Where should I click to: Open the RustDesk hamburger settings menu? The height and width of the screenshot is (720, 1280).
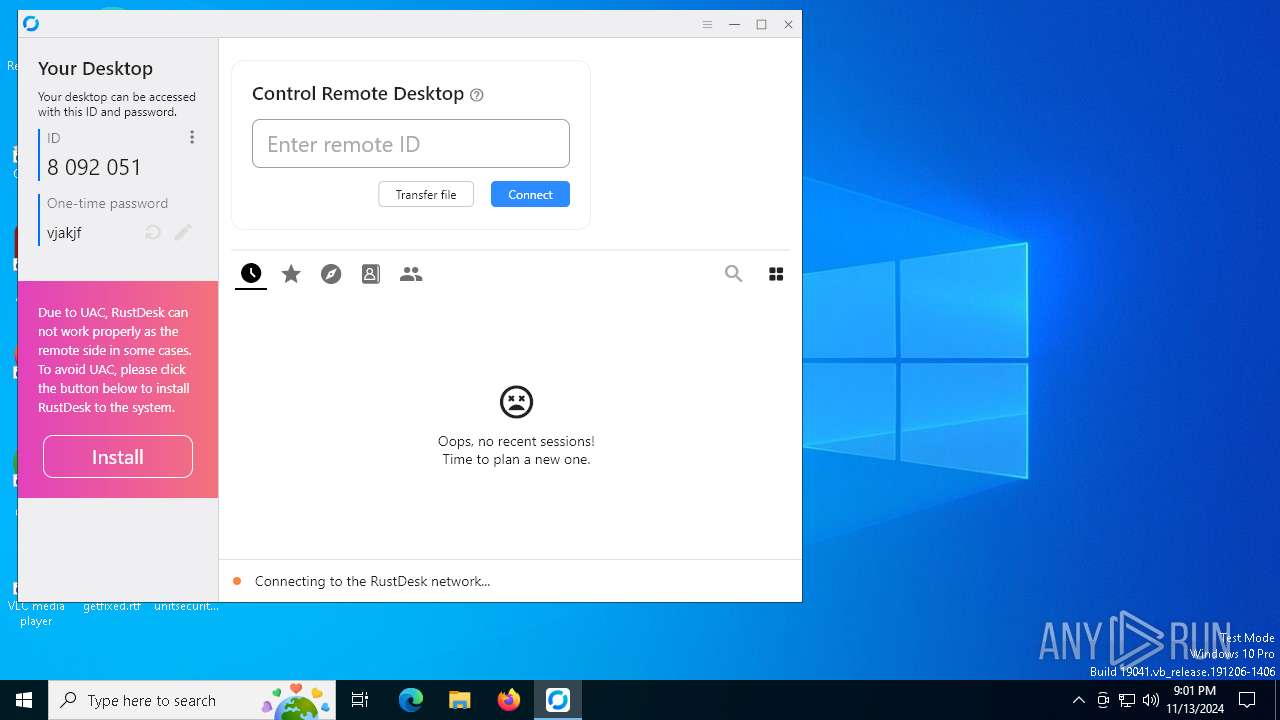pos(707,24)
